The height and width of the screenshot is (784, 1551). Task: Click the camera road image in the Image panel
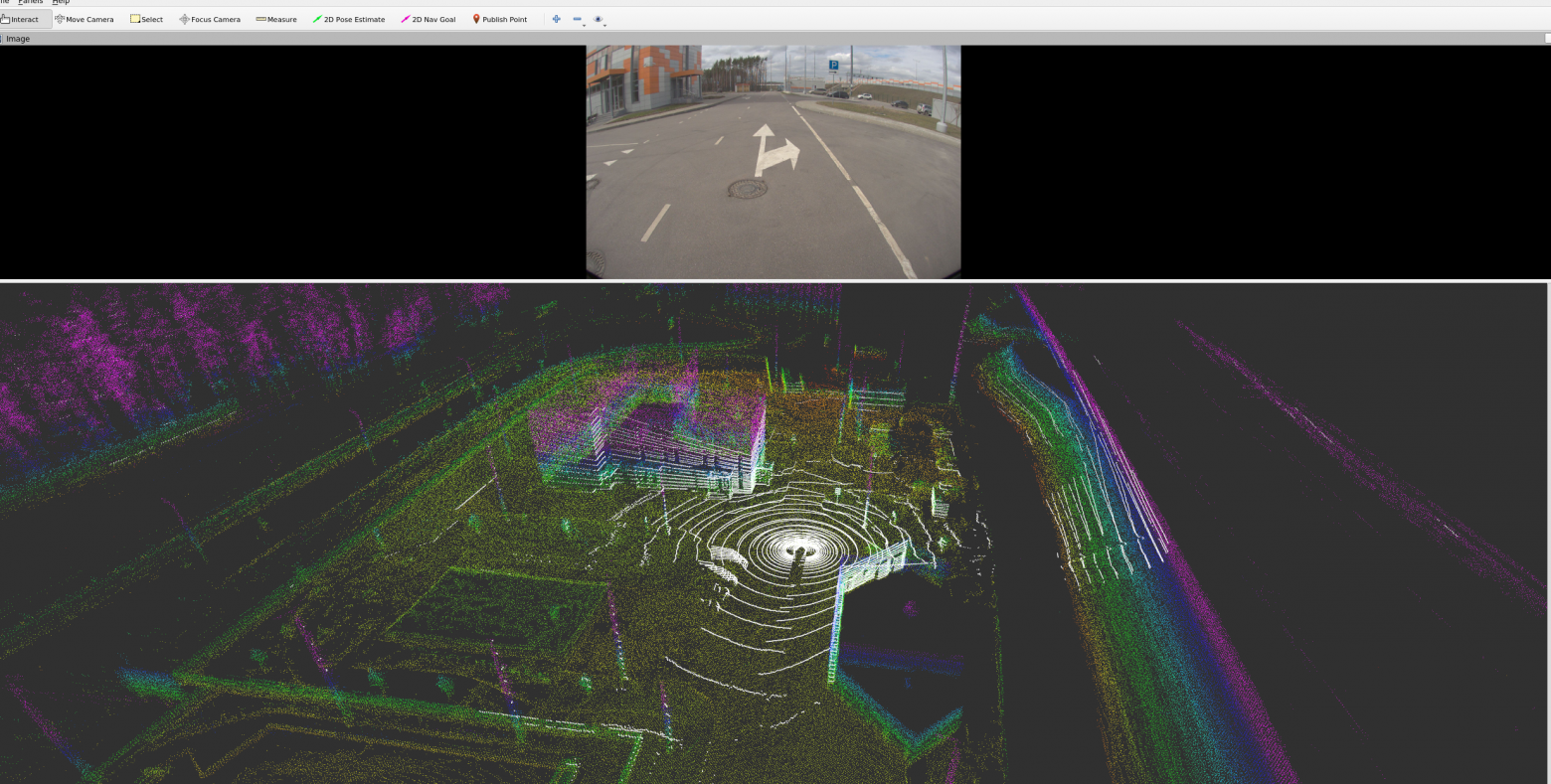pyautogui.click(x=774, y=162)
